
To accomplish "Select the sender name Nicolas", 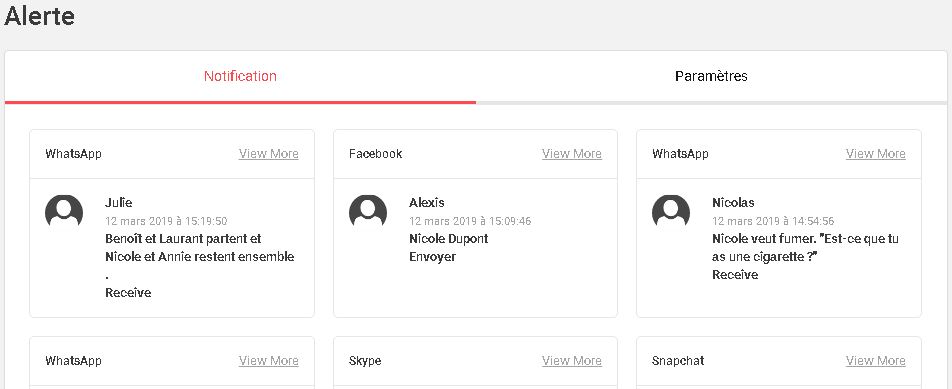I will click(x=733, y=203).
